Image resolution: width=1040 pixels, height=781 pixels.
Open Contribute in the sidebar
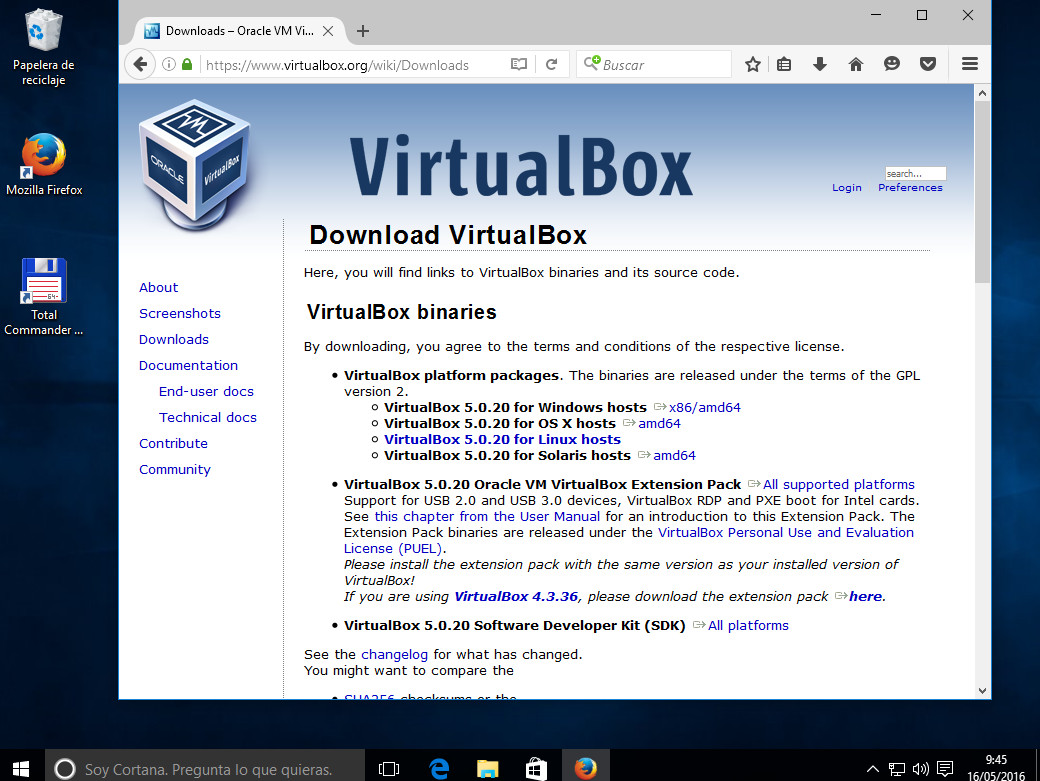(x=173, y=444)
